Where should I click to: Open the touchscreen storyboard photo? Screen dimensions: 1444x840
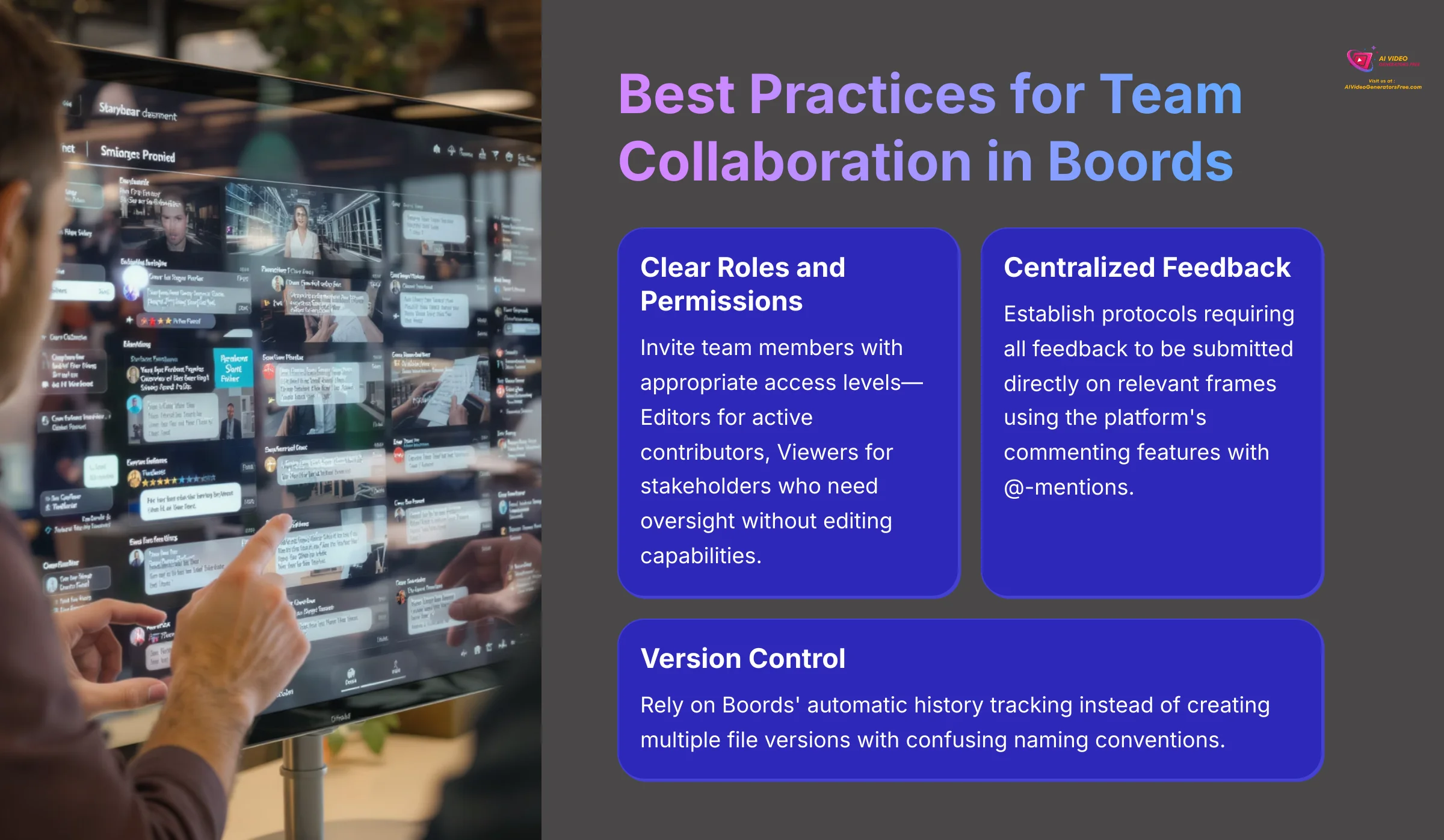pyautogui.click(x=271, y=420)
